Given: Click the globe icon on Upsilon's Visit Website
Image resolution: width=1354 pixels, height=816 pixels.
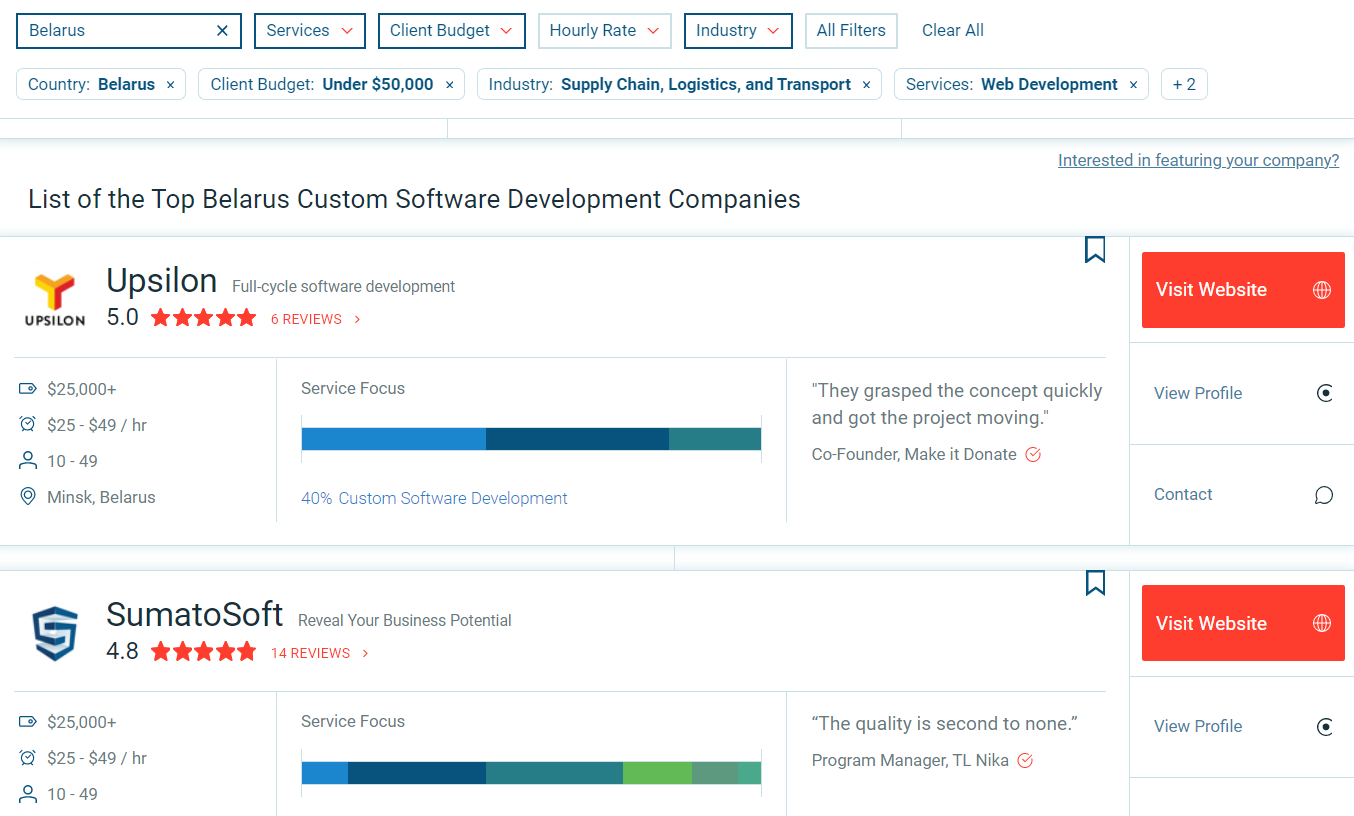Looking at the screenshot, I should tap(1322, 290).
